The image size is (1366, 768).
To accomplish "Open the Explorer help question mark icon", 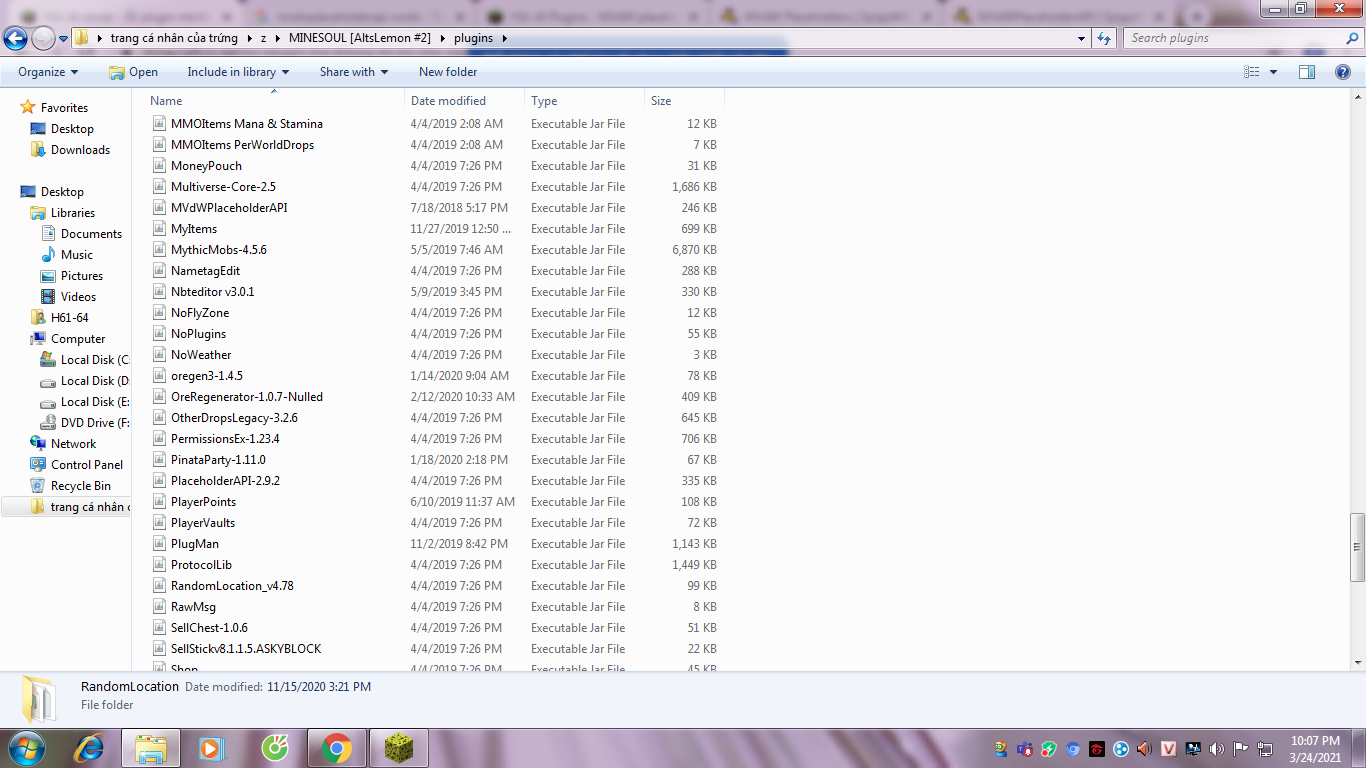I will [1343, 72].
